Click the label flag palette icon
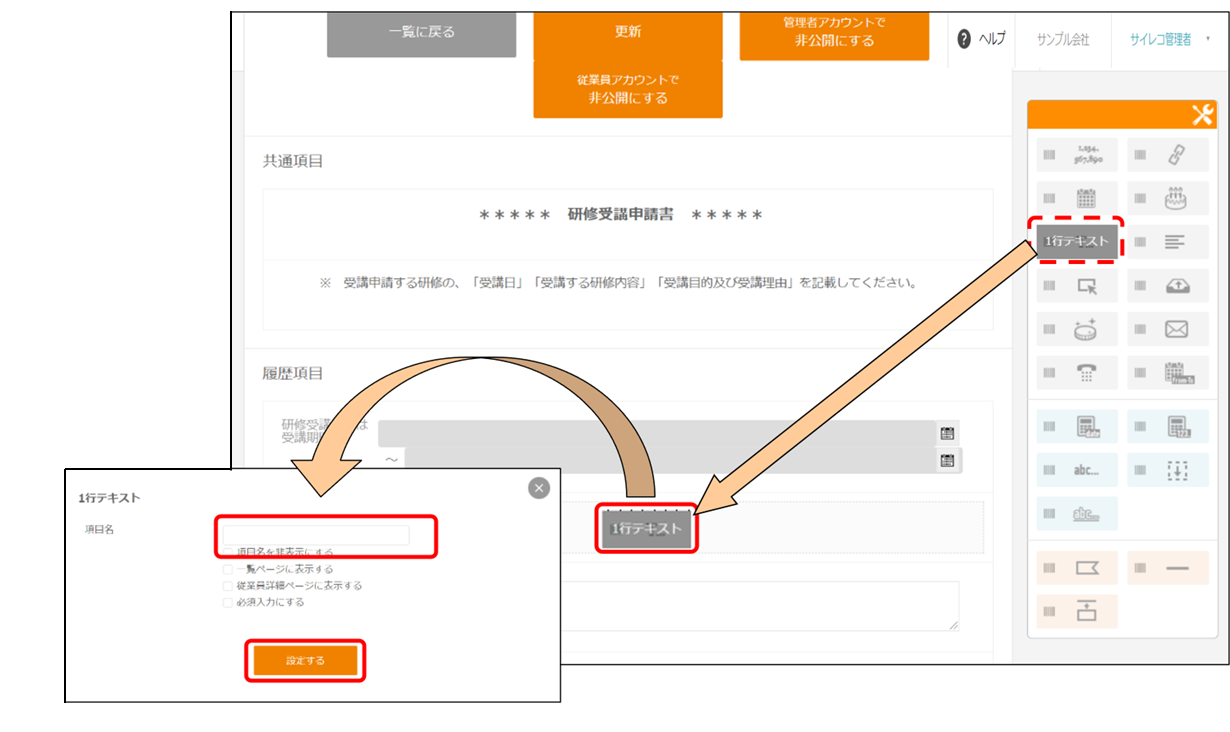Screen dimensions: 1230x732 coord(1087,568)
